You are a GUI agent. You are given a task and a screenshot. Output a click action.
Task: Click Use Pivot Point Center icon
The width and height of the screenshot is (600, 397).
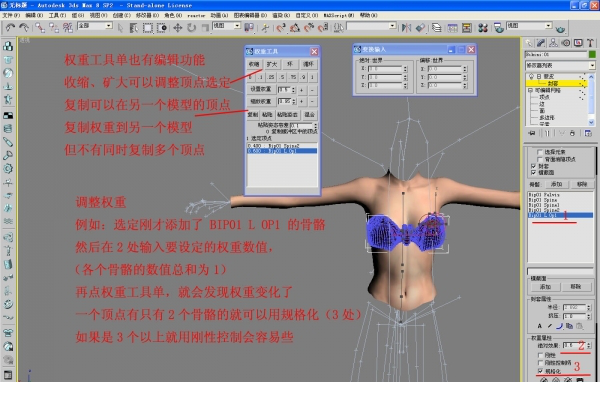pyautogui.click(x=249, y=28)
